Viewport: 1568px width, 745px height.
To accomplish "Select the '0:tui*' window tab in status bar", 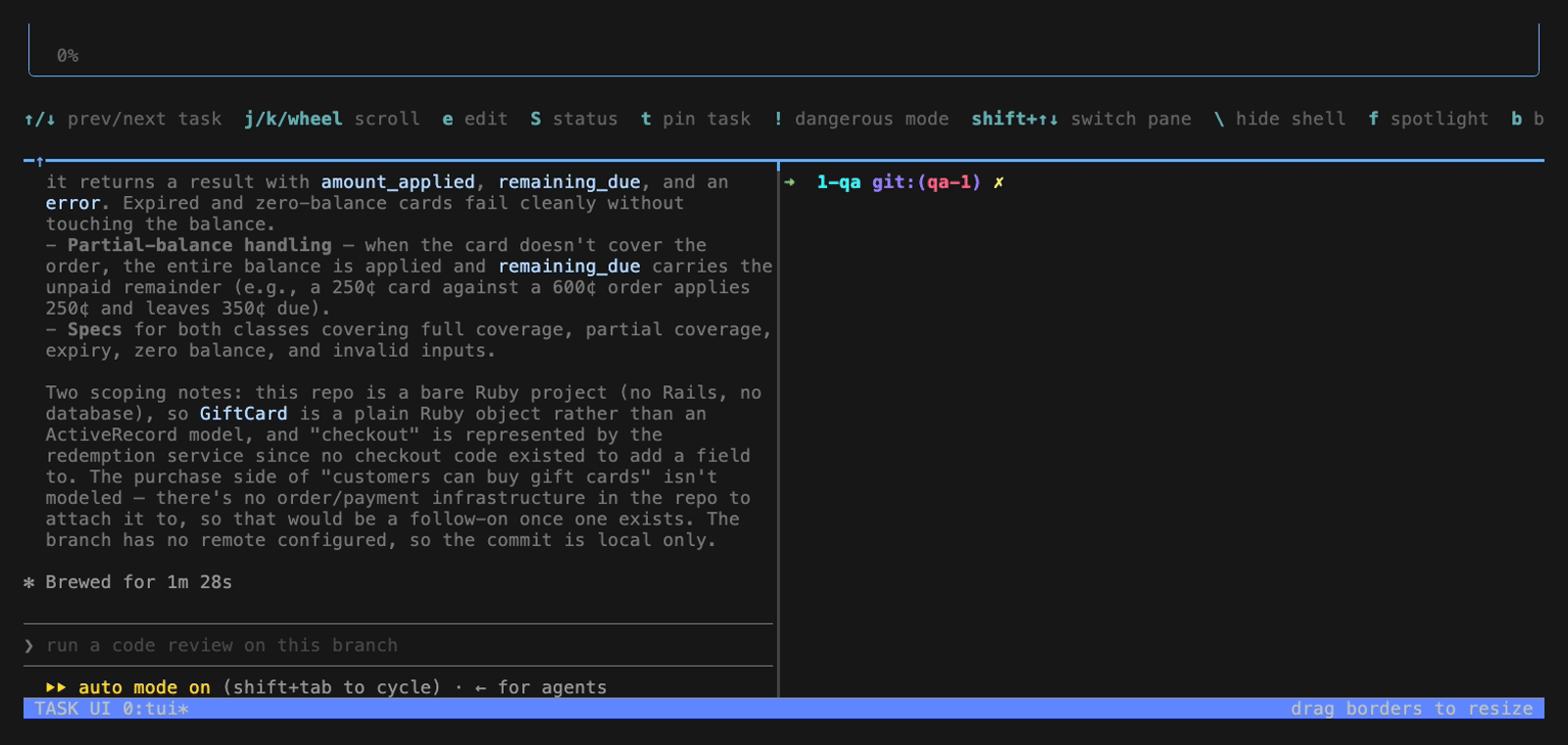I will click(x=156, y=708).
